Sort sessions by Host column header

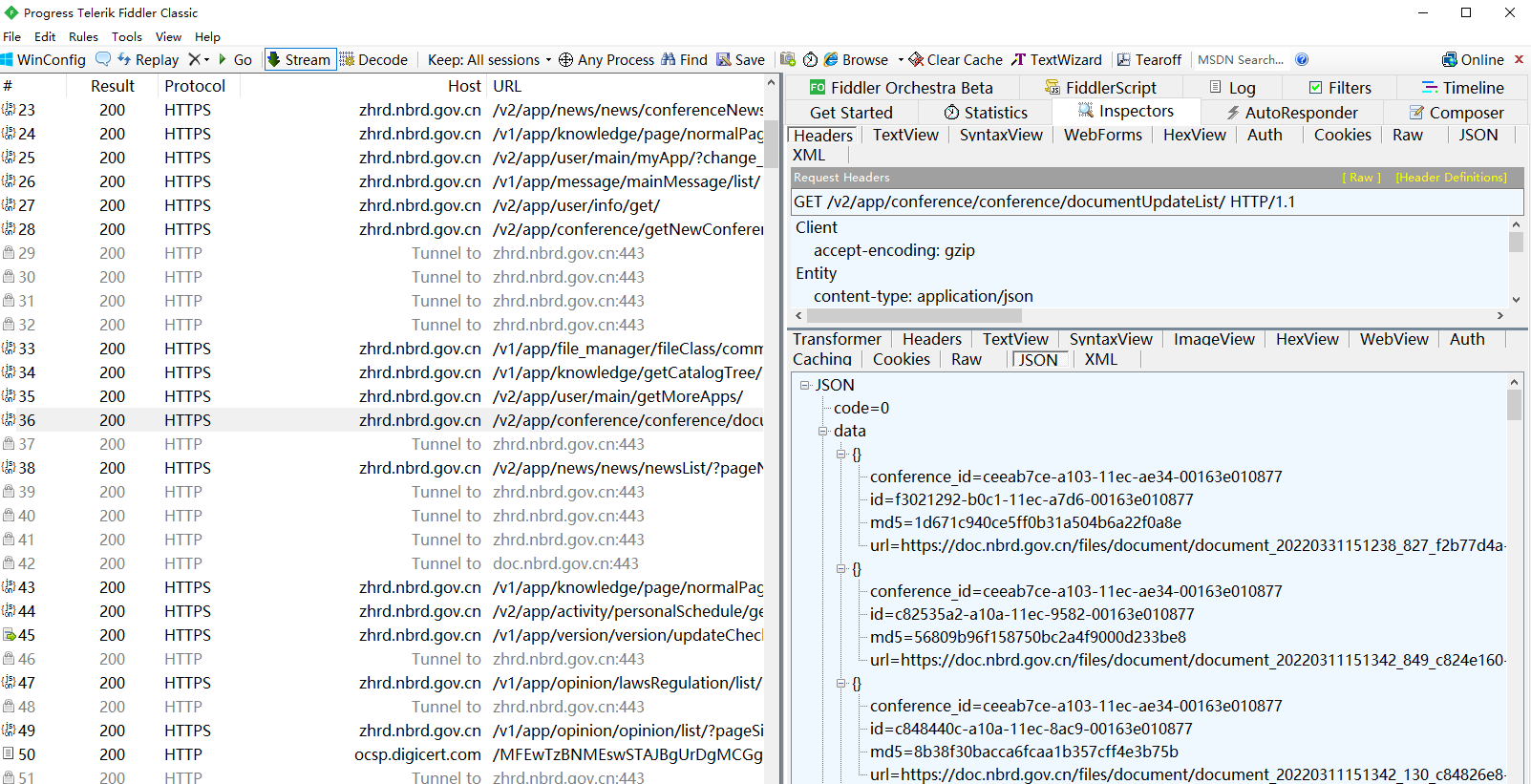(363, 86)
